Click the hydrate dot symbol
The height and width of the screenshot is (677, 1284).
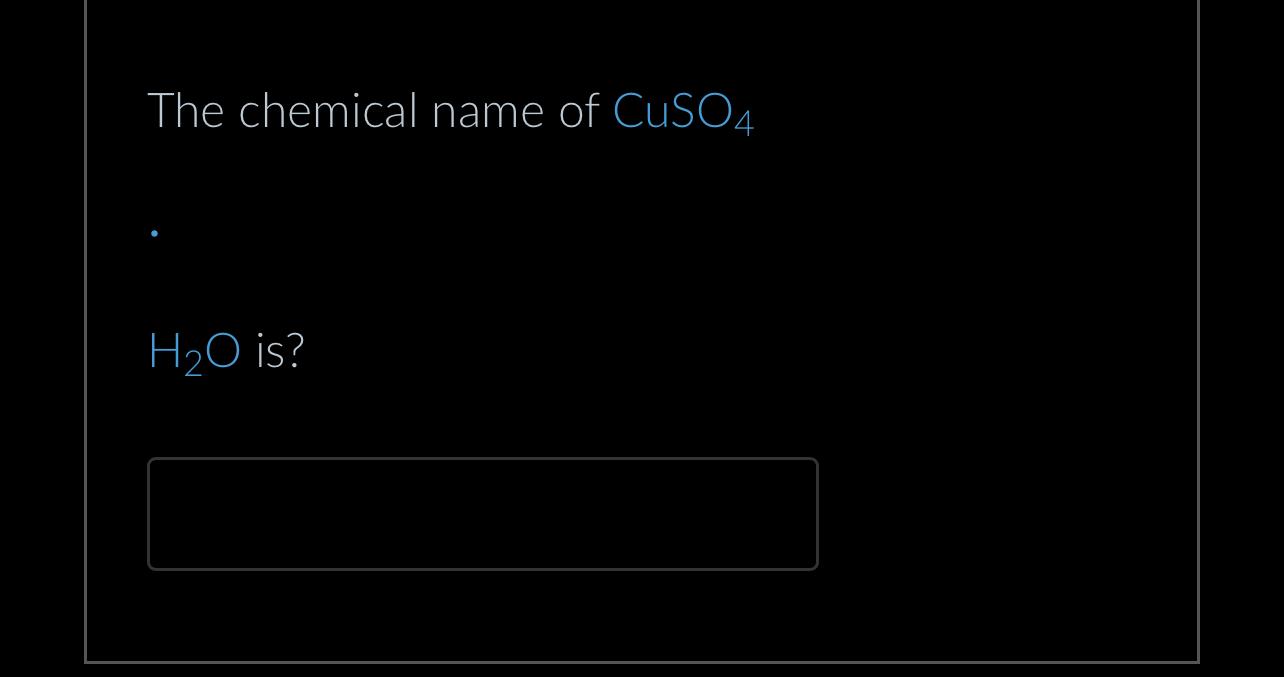tap(153, 232)
